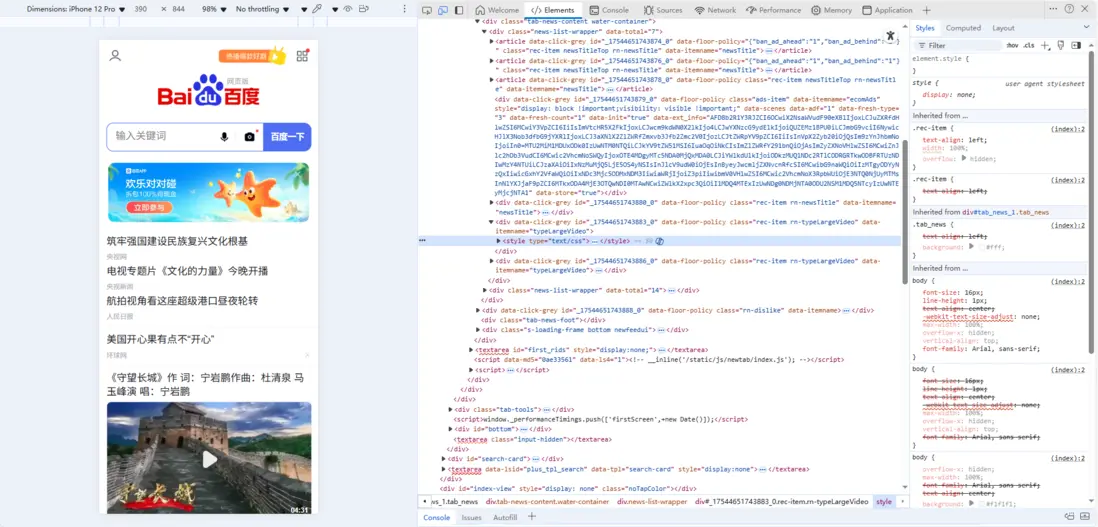Open the 98% zoom level dropdown

[213, 9]
